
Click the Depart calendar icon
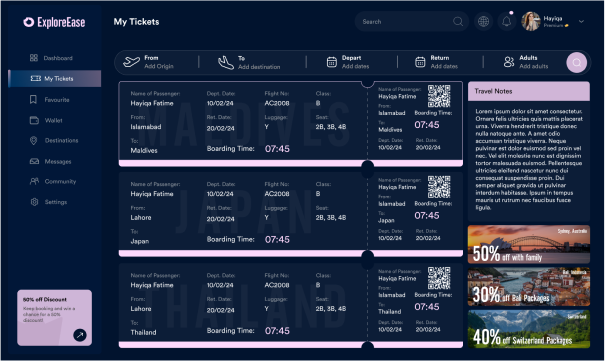pyautogui.click(x=332, y=62)
